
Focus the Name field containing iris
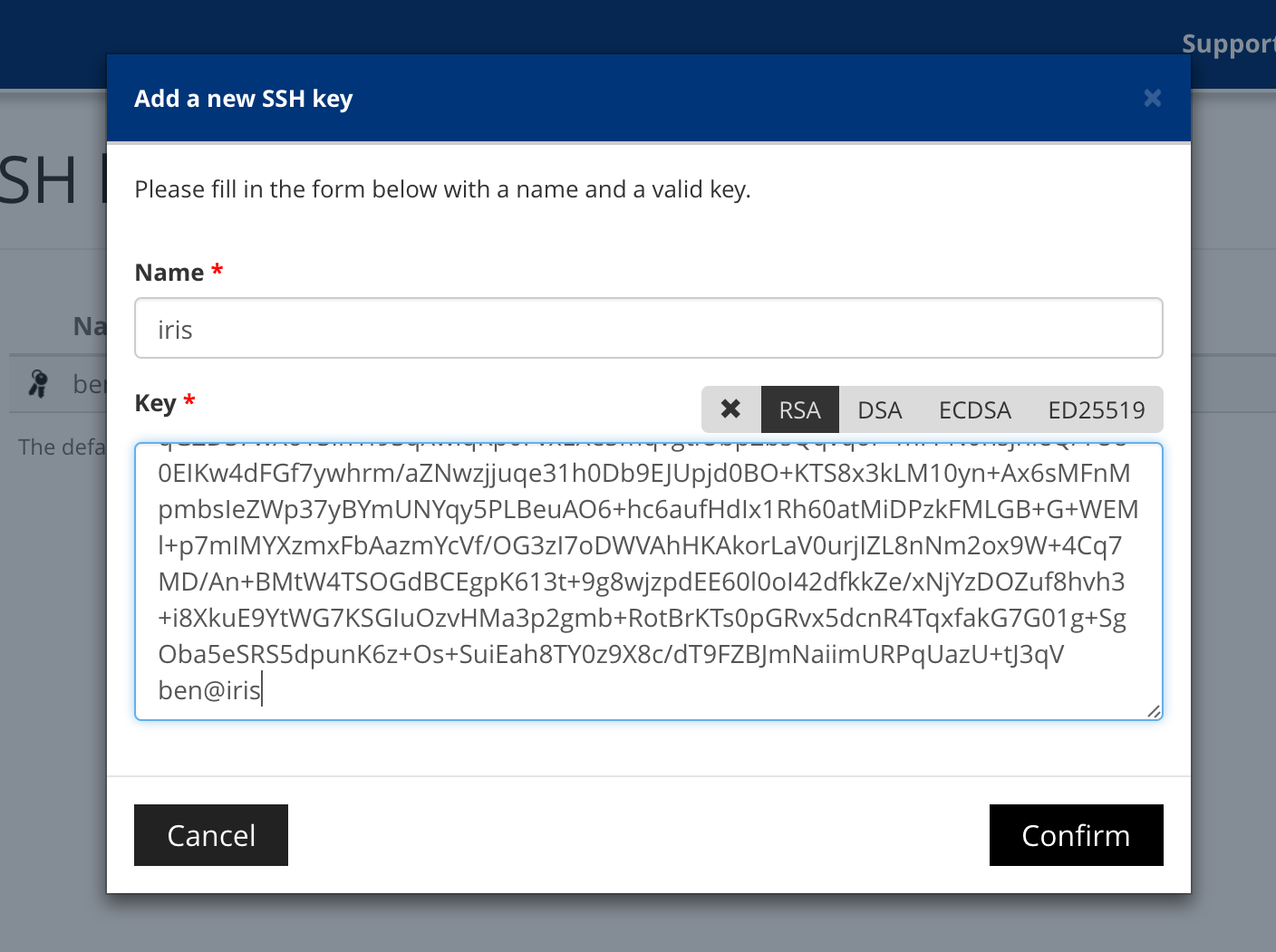pyautogui.click(x=648, y=329)
